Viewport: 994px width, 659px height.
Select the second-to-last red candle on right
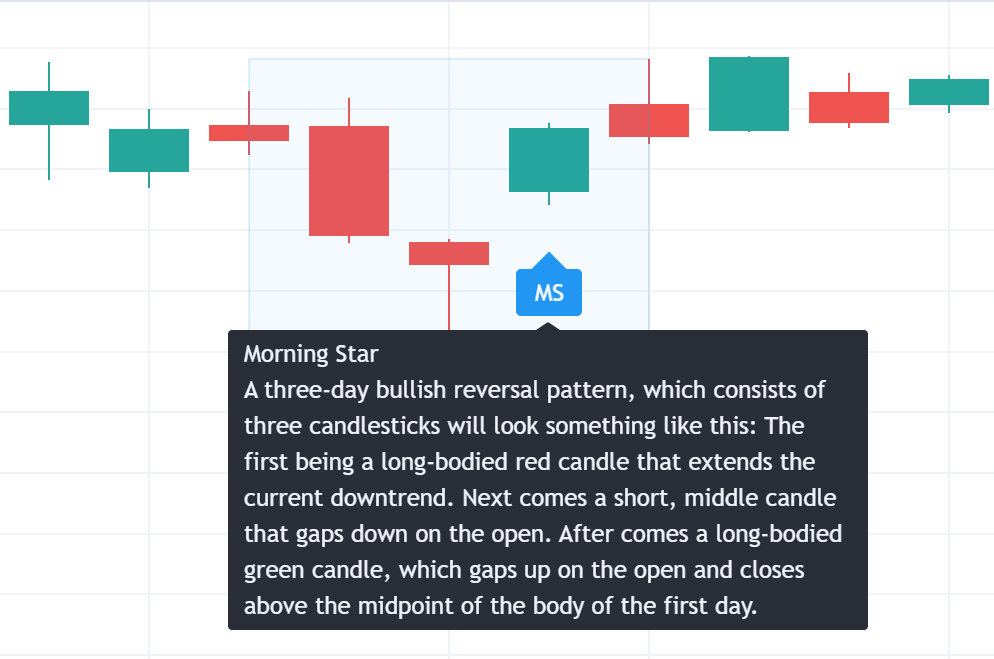pyautogui.click(x=849, y=107)
